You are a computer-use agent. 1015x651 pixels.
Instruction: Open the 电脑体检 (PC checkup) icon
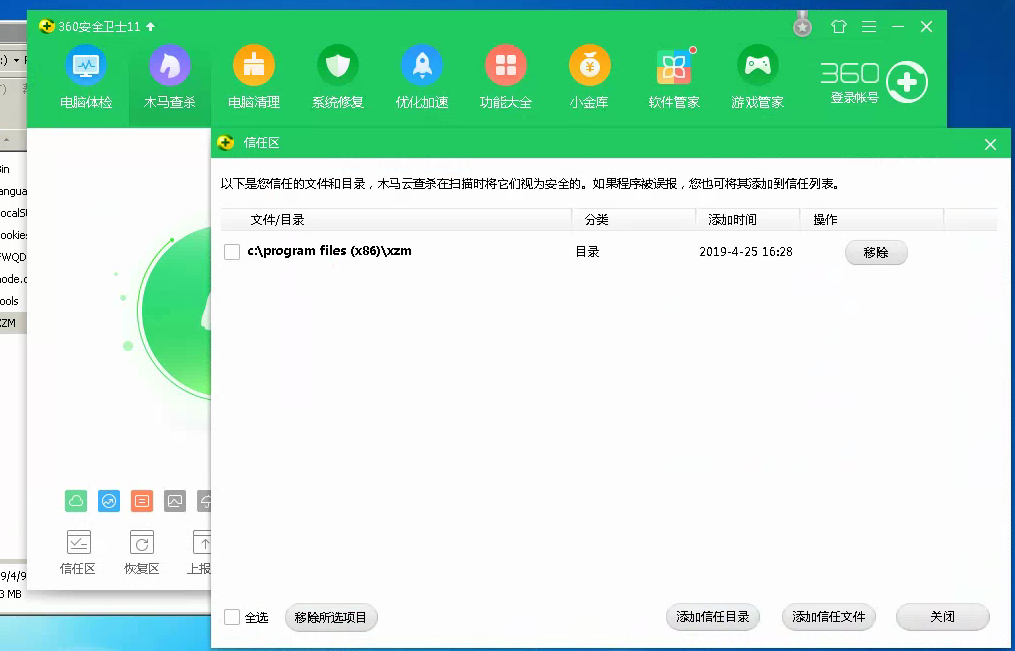[x=86, y=67]
